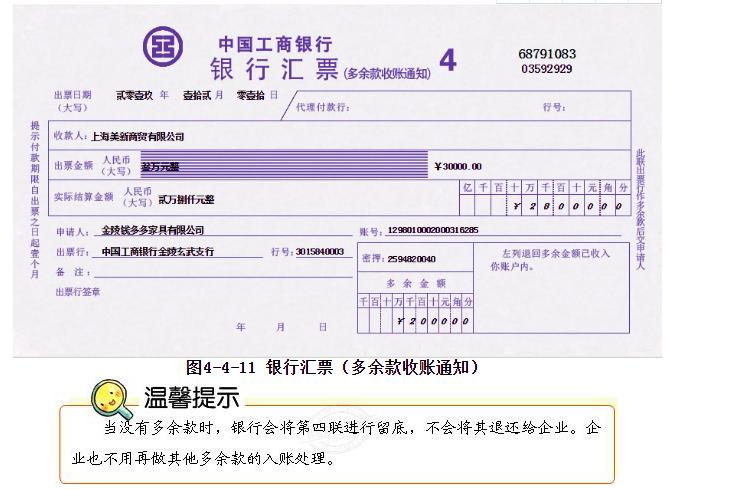Viewport: 751px width, 489px height.
Task: Click the tip line starting 业也不用再做
Action: pos(204,459)
